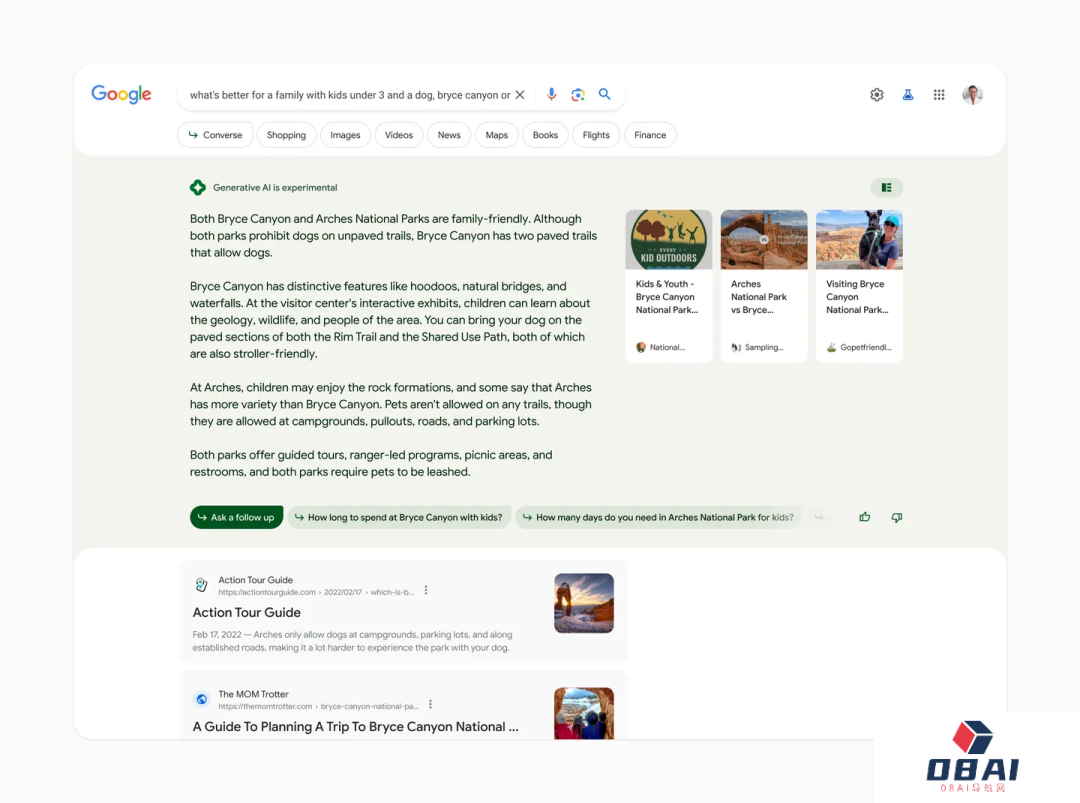Switch to the Books filter
Image resolution: width=1080 pixels, height=803 pixels.
pyautogui.click(x=545, y=135)
